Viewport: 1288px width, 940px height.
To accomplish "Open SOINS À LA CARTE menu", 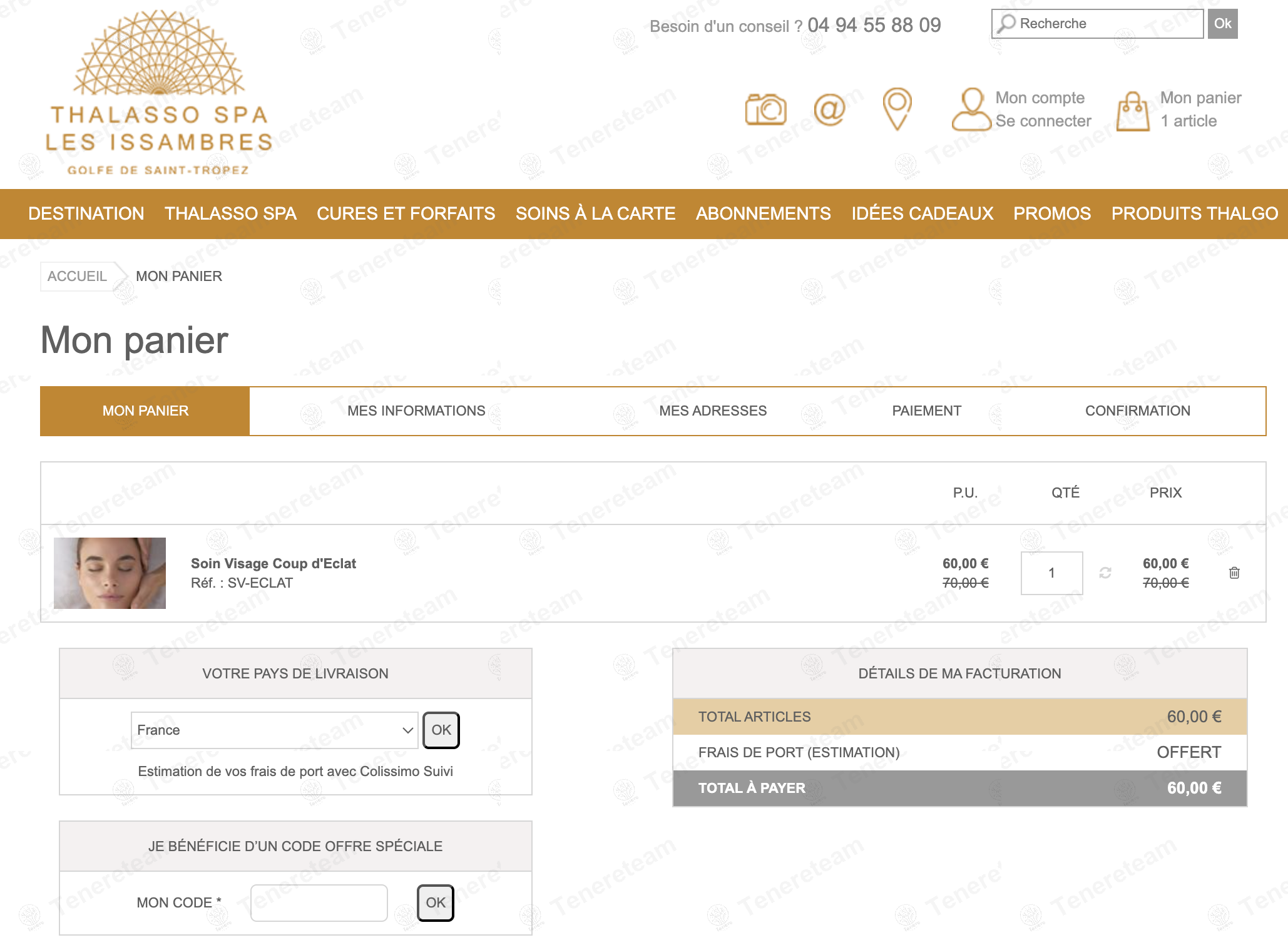I will [595, 213].
